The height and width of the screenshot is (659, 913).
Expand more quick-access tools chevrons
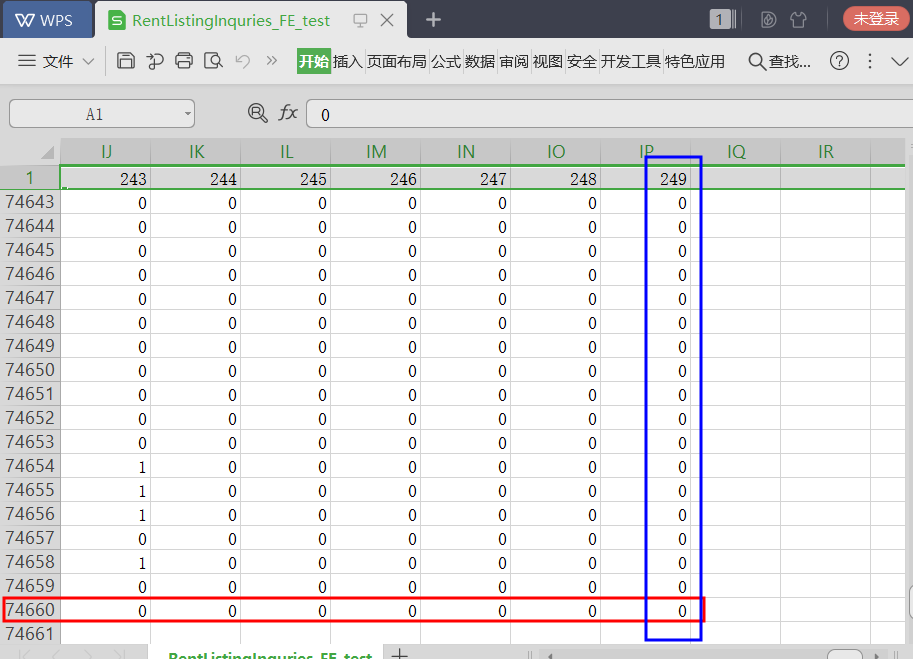click(x=271, y=61)
